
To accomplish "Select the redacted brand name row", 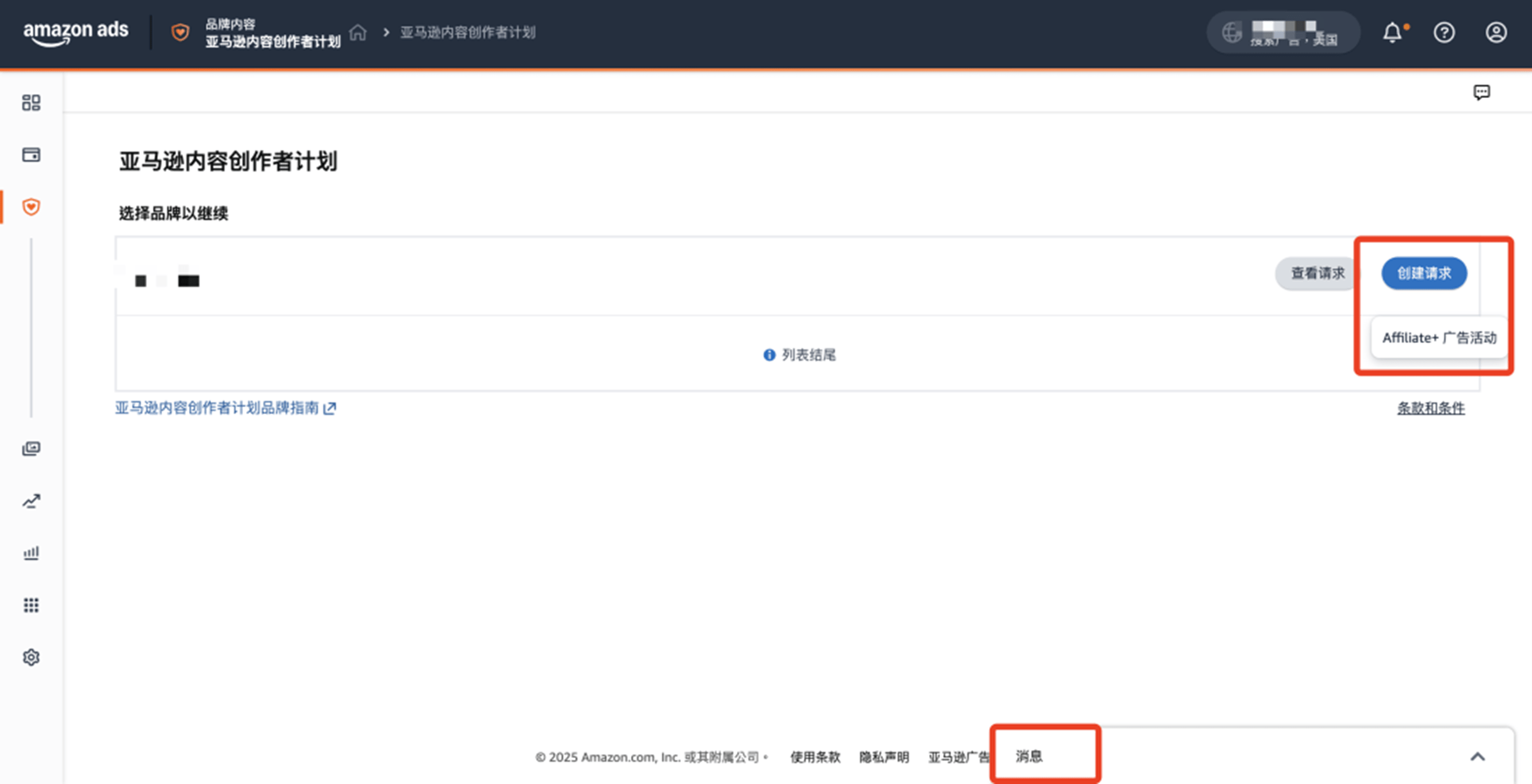I will (x=797, y=276).
